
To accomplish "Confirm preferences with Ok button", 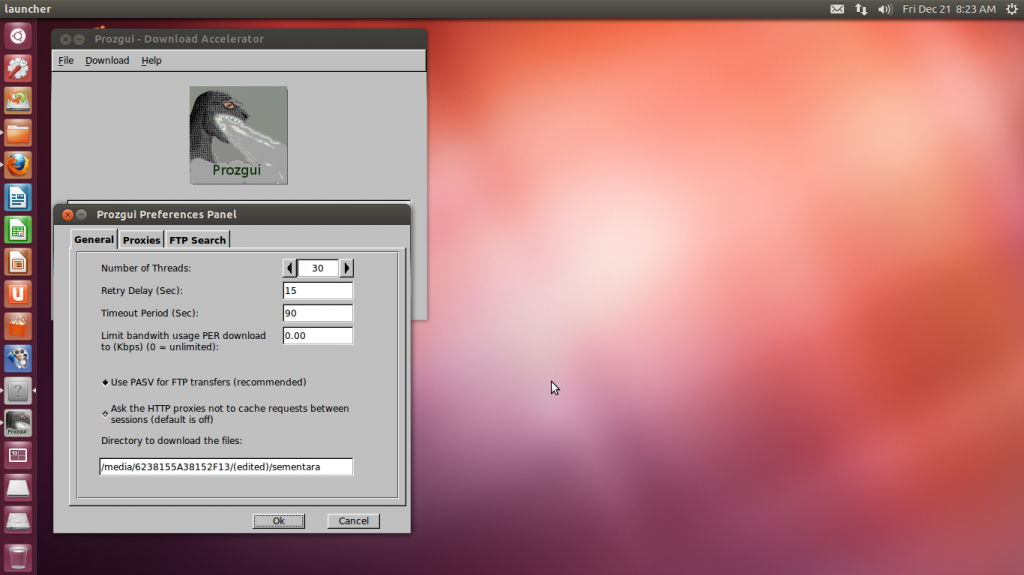I will click(279, 521).
